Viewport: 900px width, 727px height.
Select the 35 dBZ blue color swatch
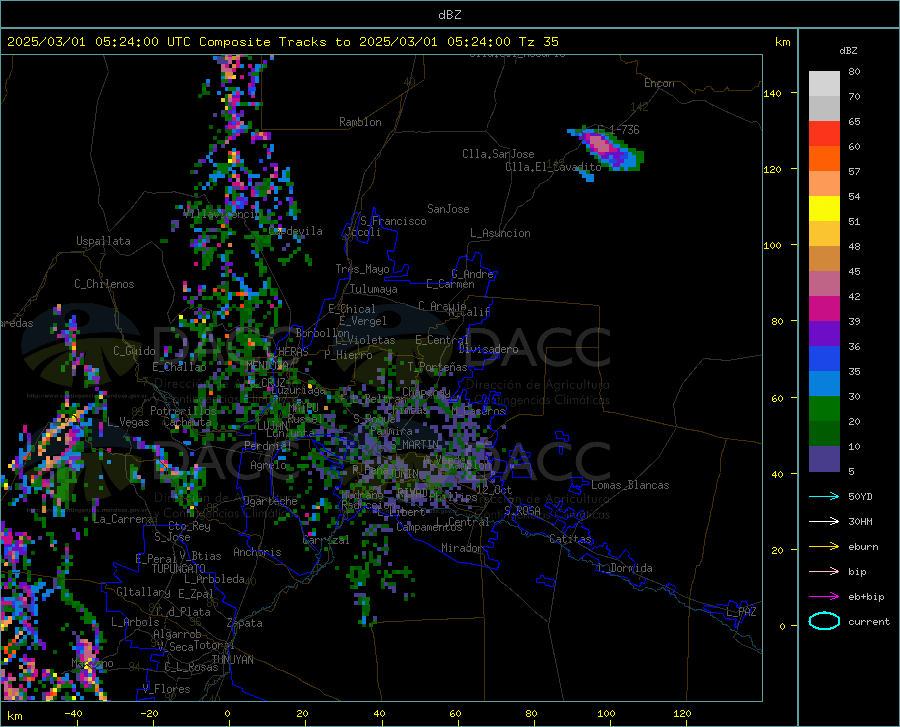coord(824,359)
